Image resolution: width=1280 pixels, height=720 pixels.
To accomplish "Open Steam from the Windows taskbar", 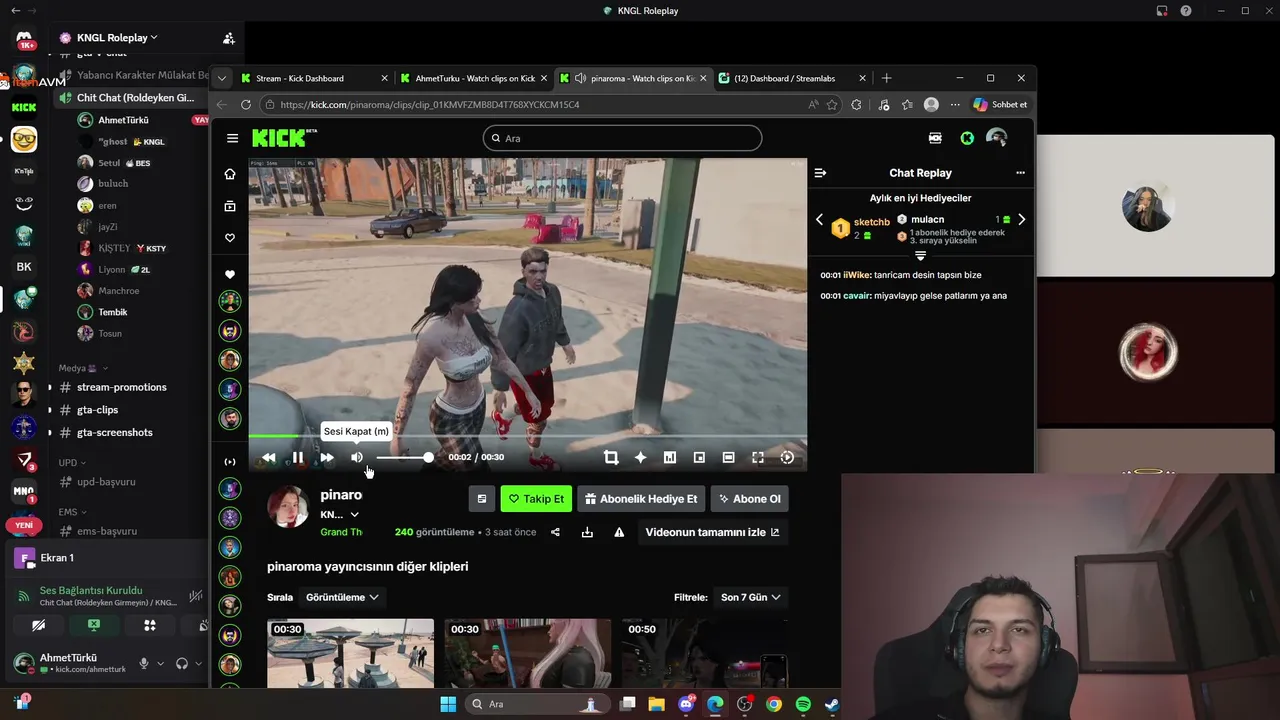I will 832,704.
